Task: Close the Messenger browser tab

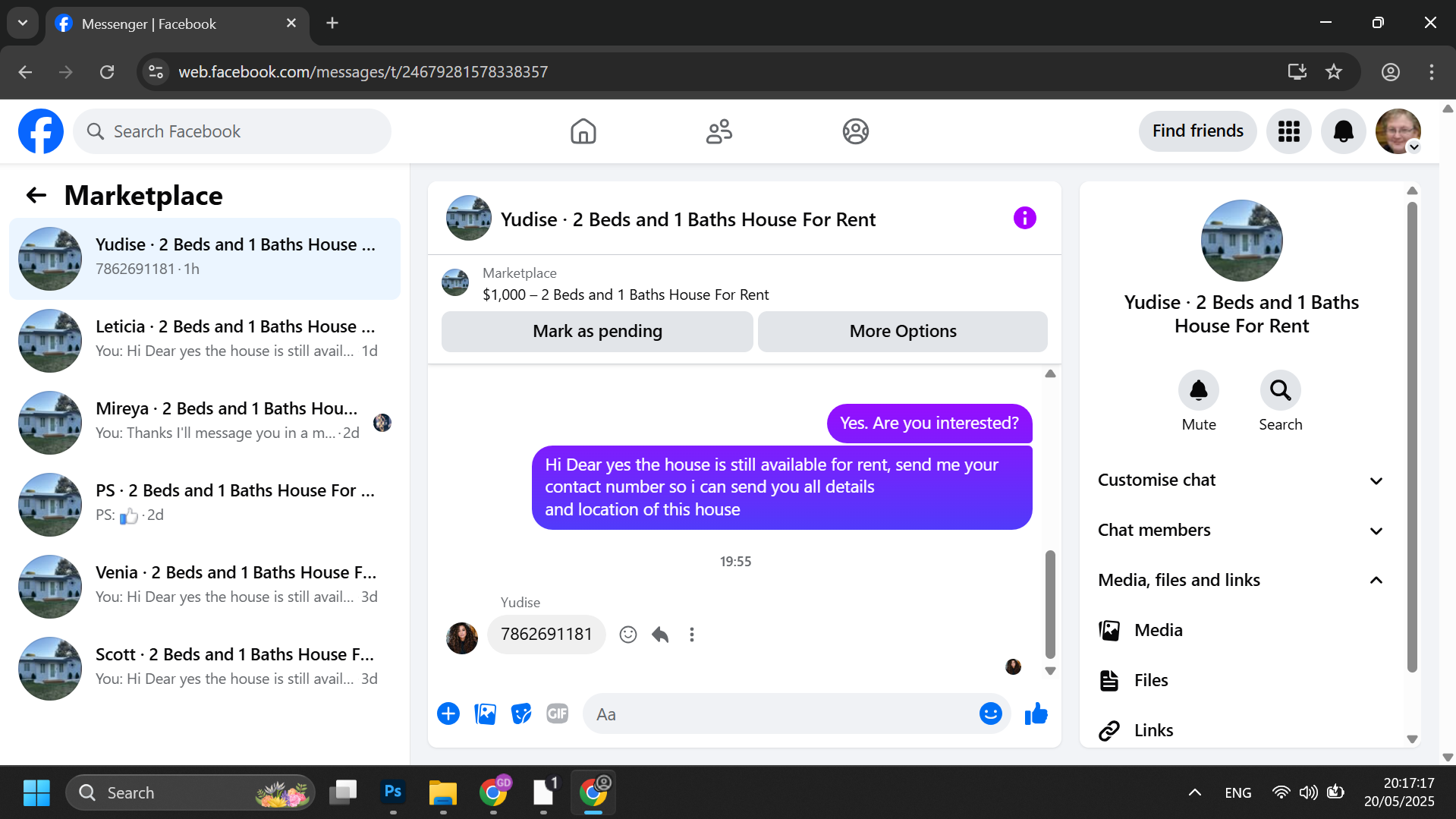Action: [x=291, y=24]
